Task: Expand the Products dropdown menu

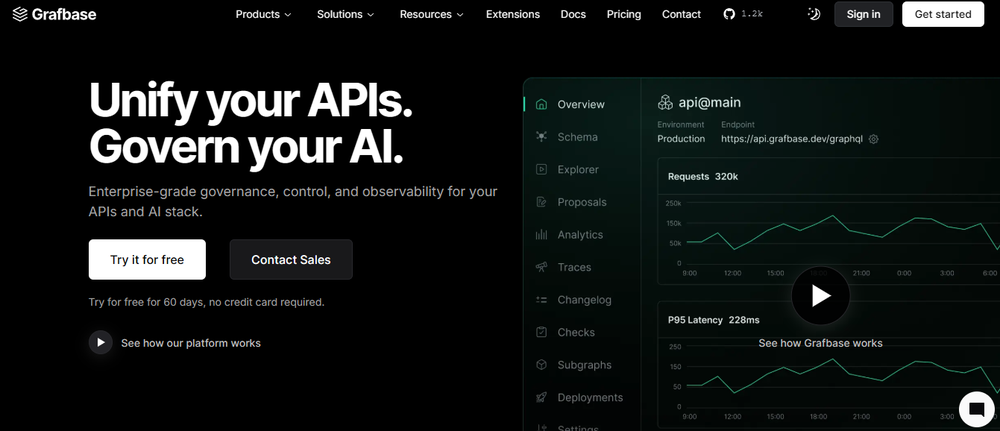Action: (264, 14)
